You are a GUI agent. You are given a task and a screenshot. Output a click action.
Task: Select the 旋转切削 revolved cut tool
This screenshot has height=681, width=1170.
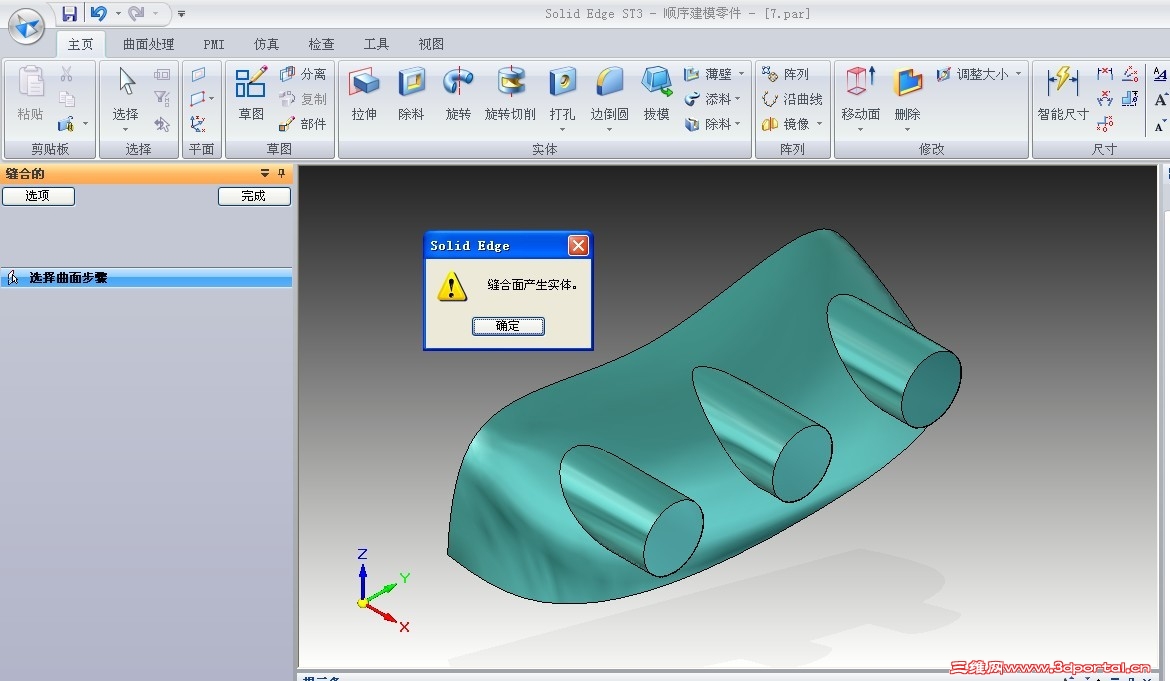coord(510,93)
